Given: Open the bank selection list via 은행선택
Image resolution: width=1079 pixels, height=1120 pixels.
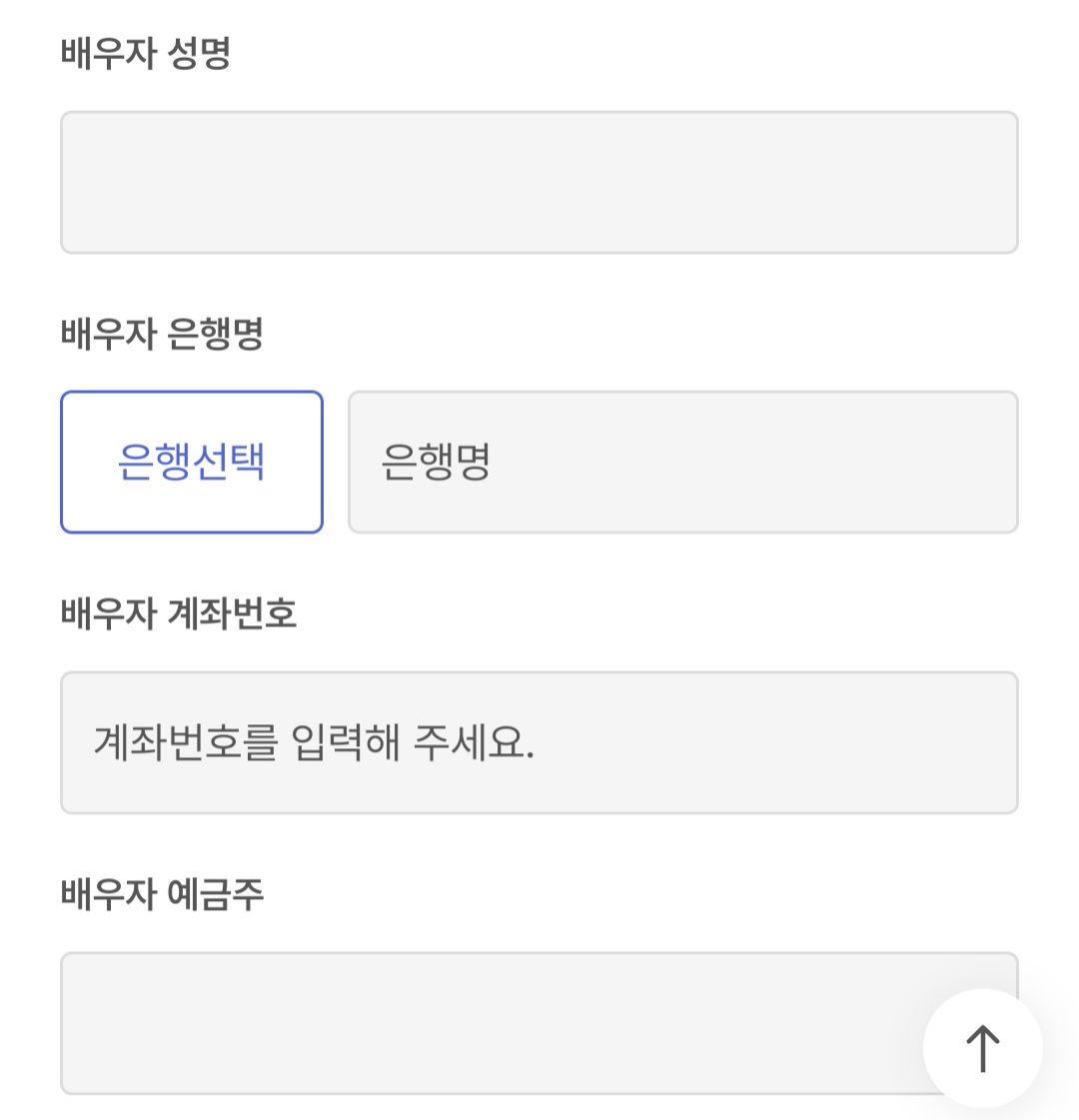Looking at the screenshot, I should [192, 463].
